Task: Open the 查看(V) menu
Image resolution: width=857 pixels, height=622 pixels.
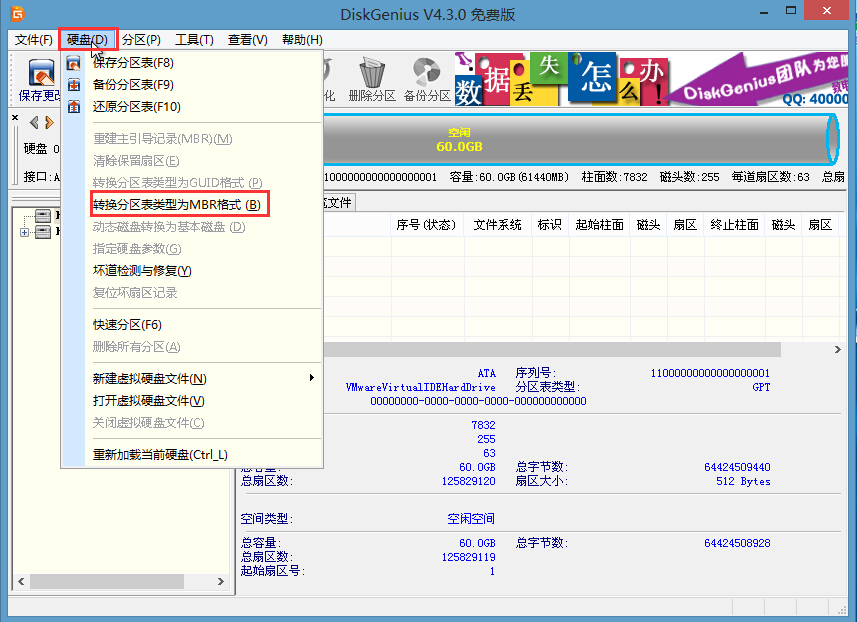Action: 248,40
